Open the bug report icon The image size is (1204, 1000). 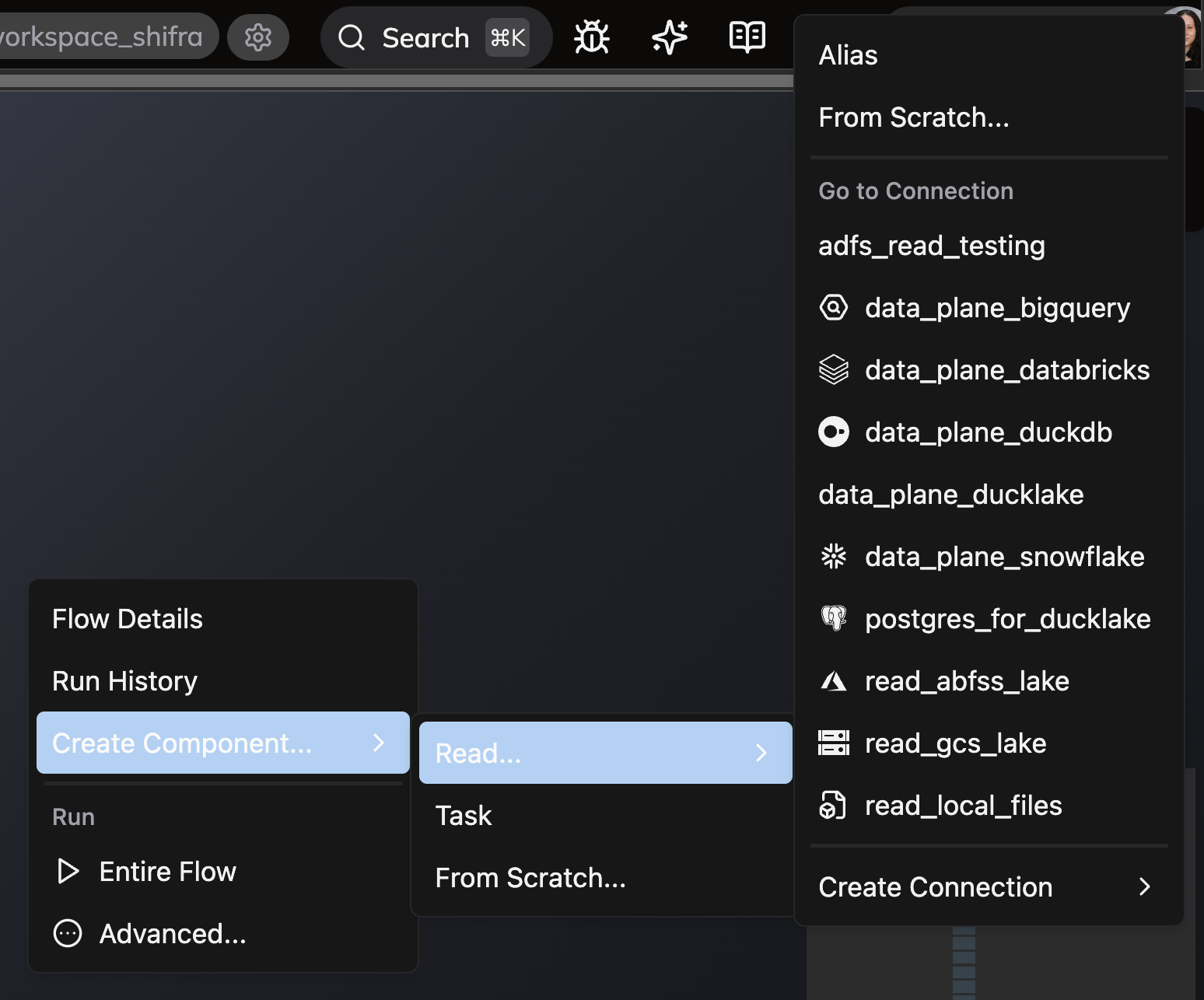pyautogui.click(x=591, y=37)
